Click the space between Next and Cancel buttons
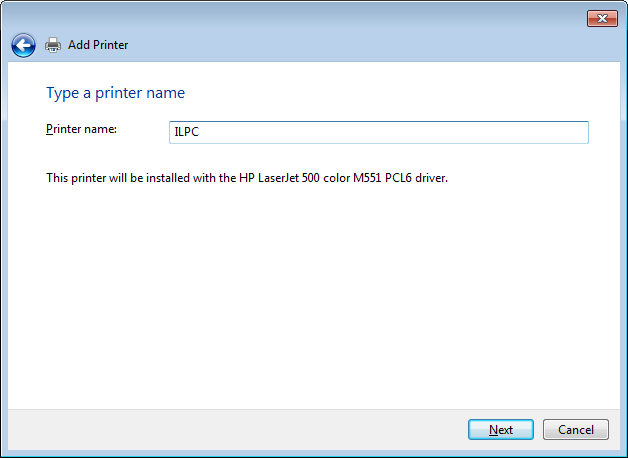 [538, 430]
